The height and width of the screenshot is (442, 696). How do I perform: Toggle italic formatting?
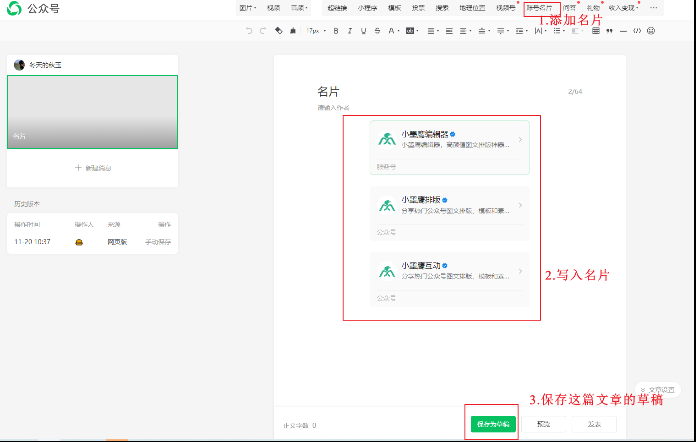tap(350, 31)
